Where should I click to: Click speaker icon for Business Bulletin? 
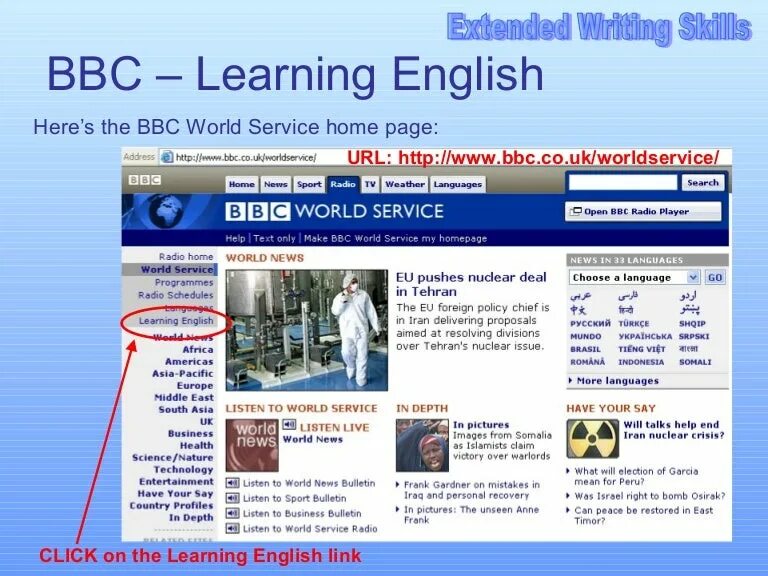click(x=232, y=513)
